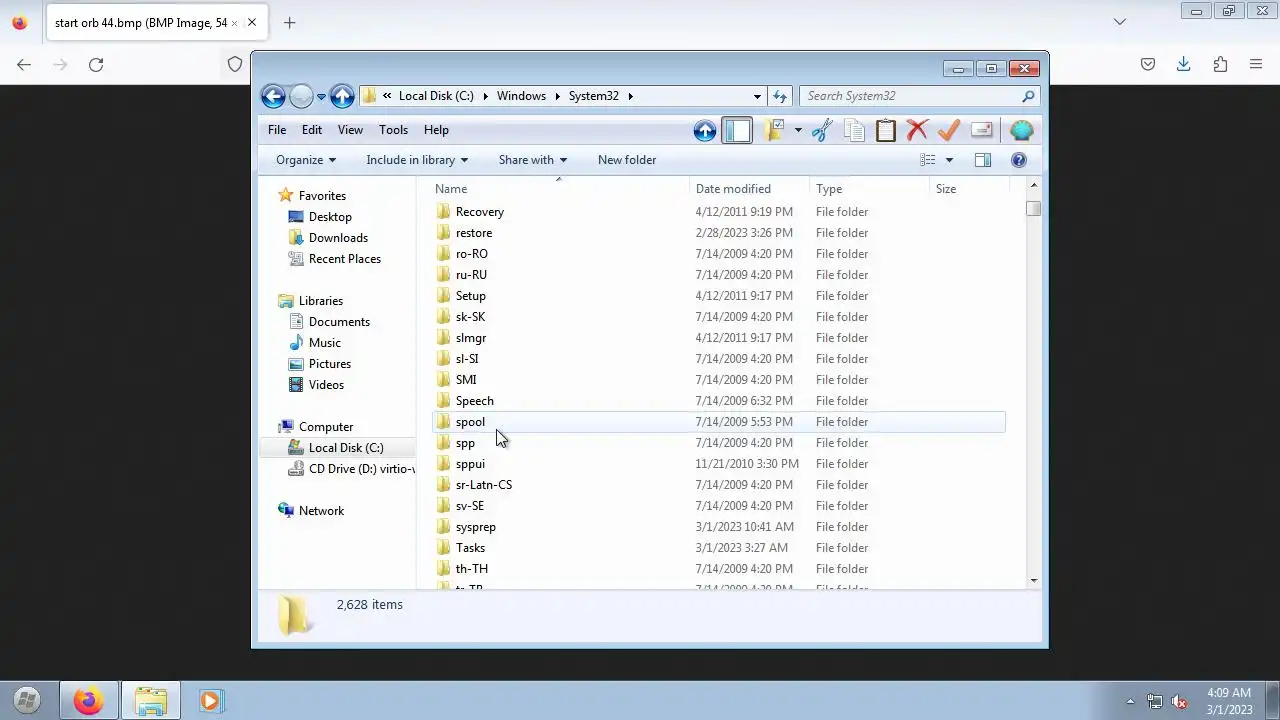The height and width of the screenshot is (720, 1280).
Task: Open the Share with dropdown
Action: pyautogui.click(x=533, y=160)
